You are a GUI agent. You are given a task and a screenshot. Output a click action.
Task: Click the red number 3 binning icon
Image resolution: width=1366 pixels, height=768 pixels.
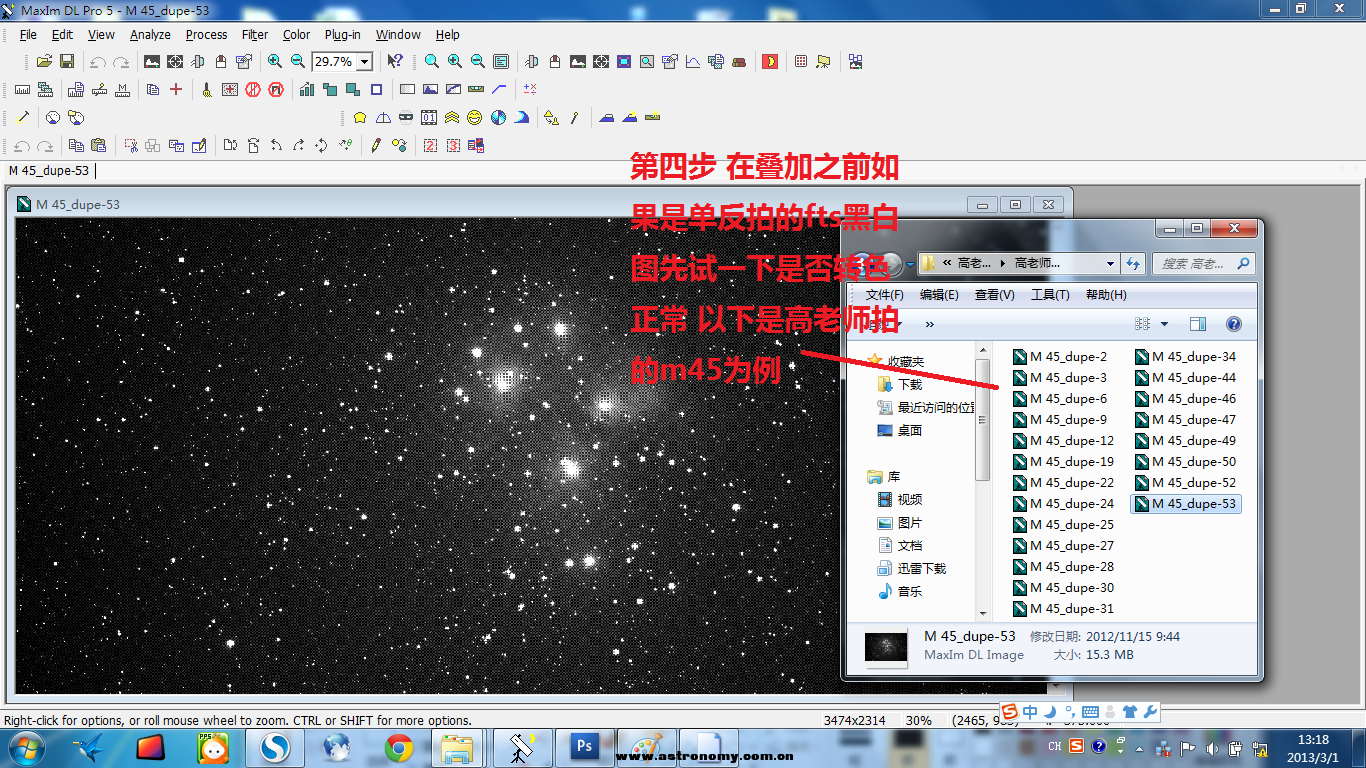[453, 145]
